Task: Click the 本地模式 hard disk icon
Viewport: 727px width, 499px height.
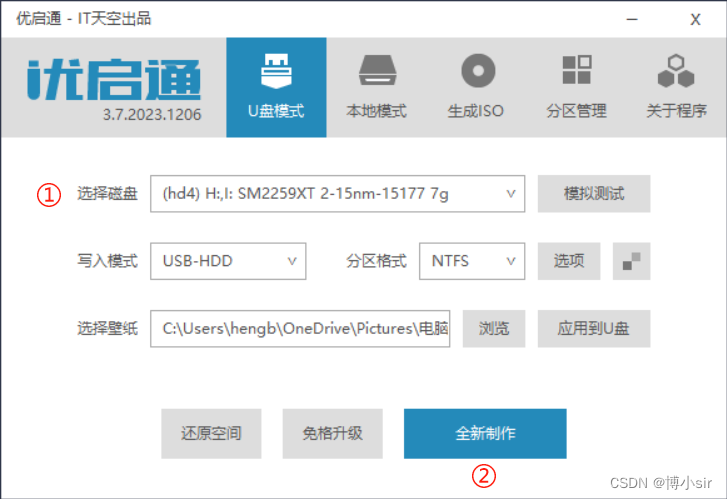Action: (x=377, y=70)
